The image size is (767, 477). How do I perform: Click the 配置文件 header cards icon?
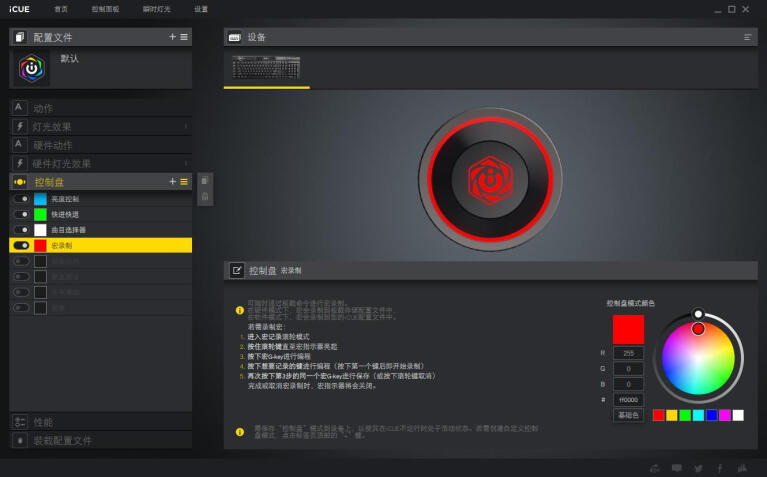point(20,37)
